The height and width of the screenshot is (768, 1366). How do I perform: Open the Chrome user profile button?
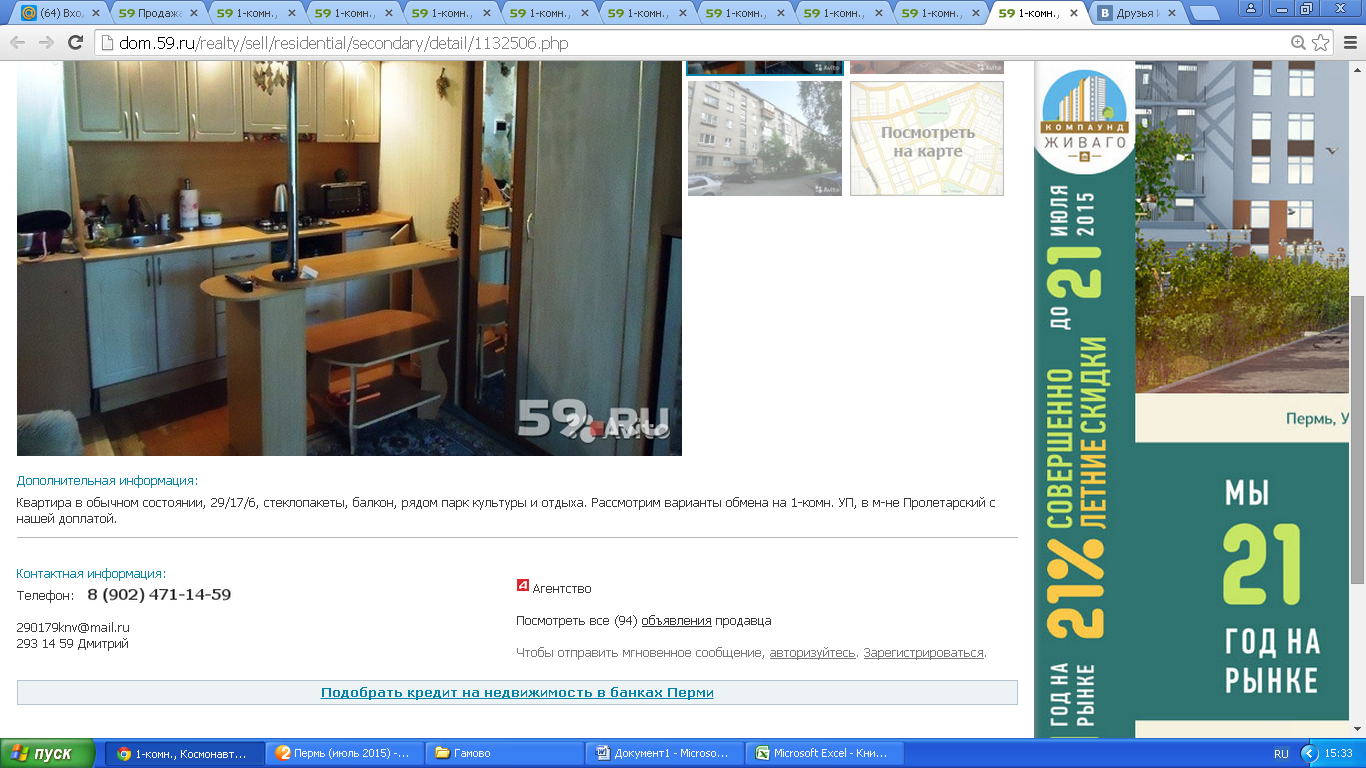click(x=1251, y=8)
